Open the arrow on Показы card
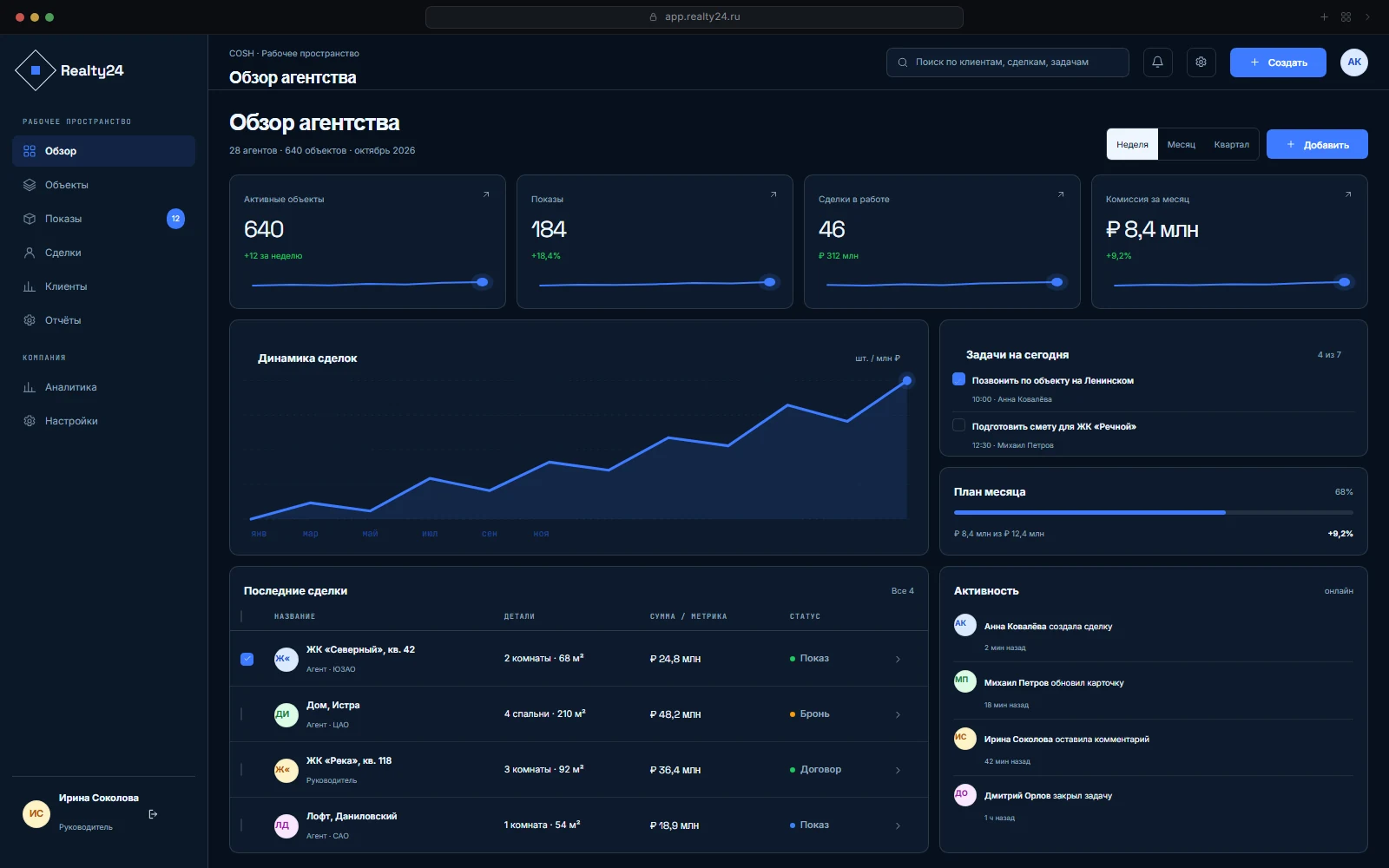This screenshot has width=1389, height=868. tap(773, 194)
